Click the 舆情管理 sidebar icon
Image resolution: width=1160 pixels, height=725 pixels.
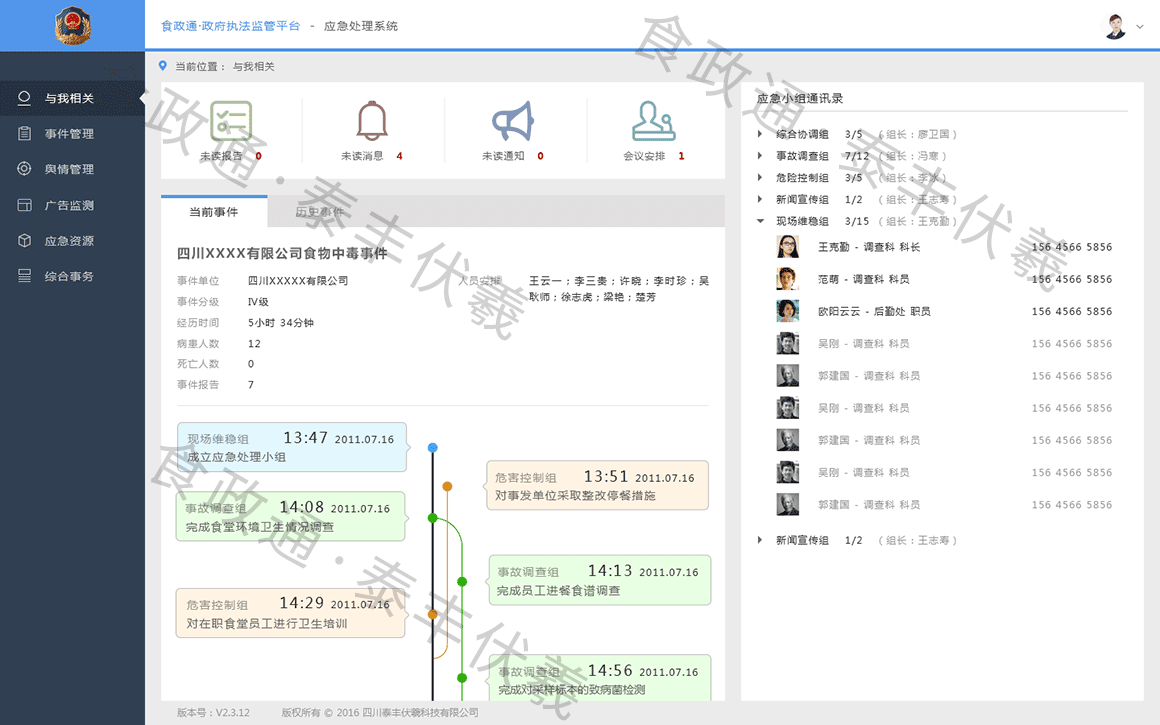coord(25,169)
